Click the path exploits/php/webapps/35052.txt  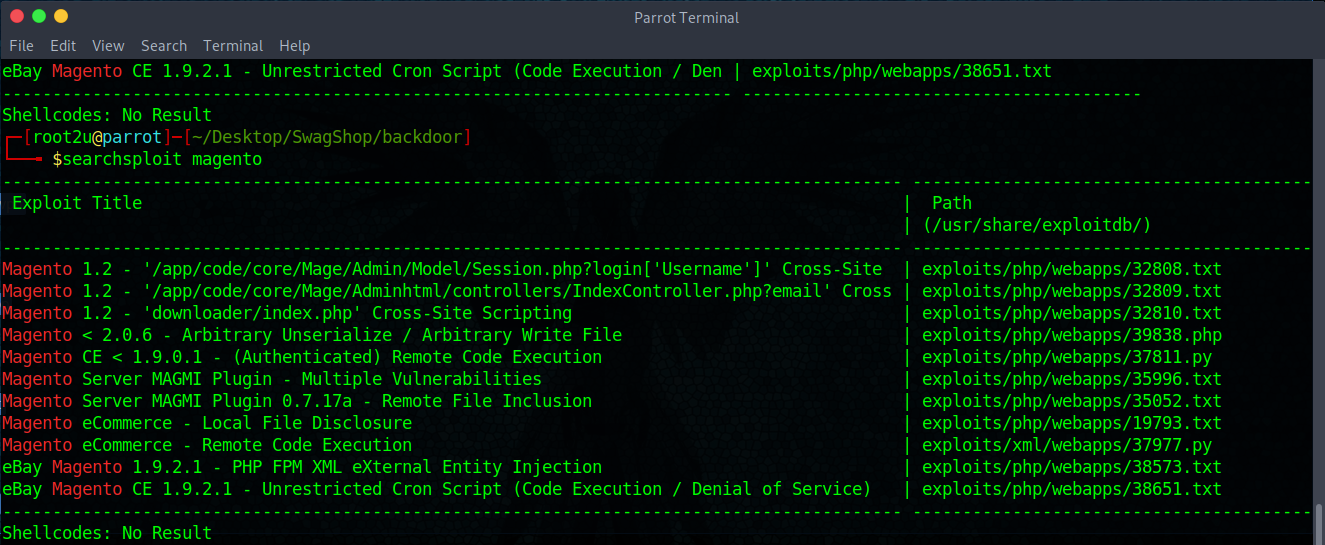pos(1072,401)
